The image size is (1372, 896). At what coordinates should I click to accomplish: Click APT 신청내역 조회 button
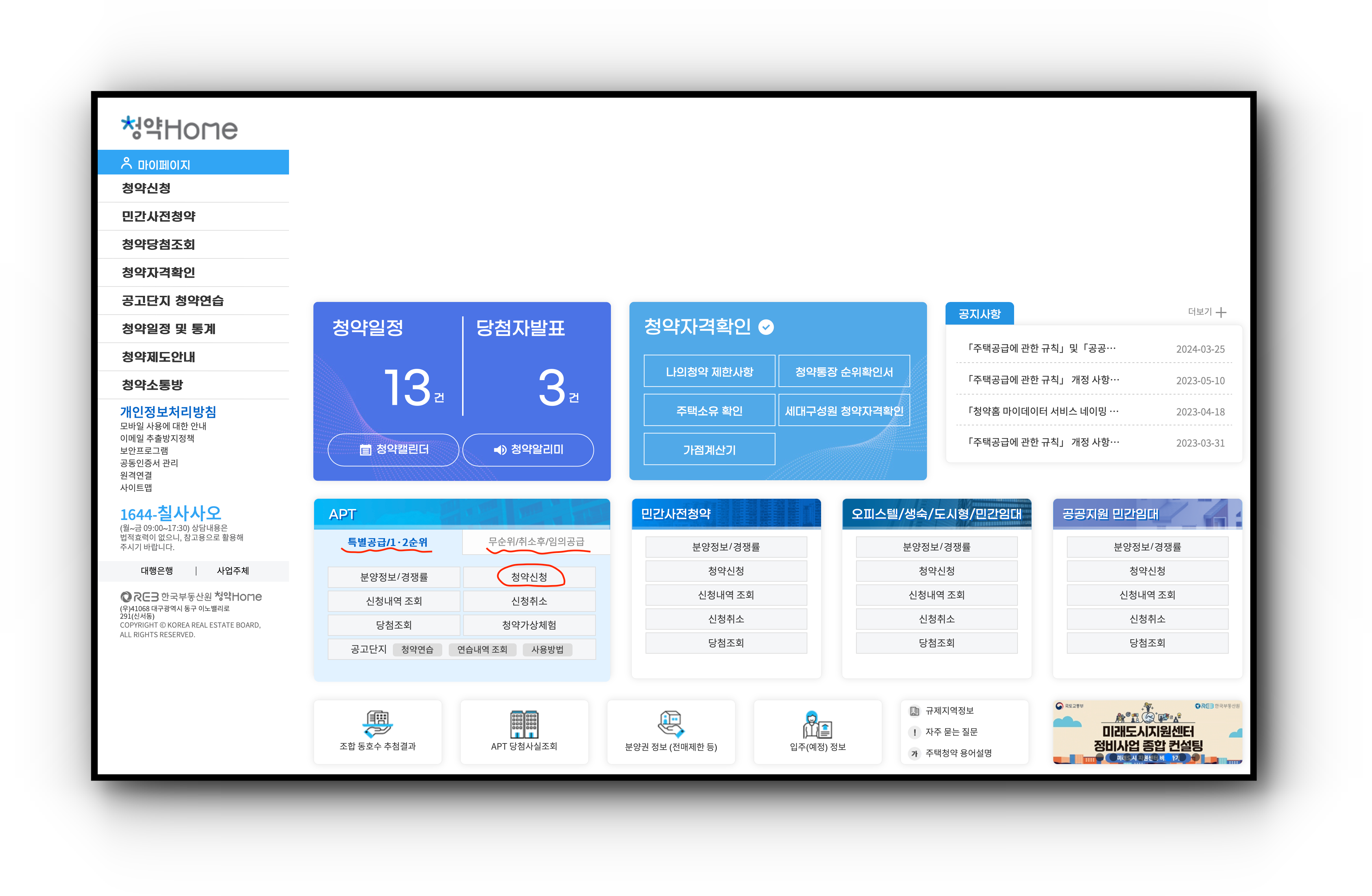(394, 601)
